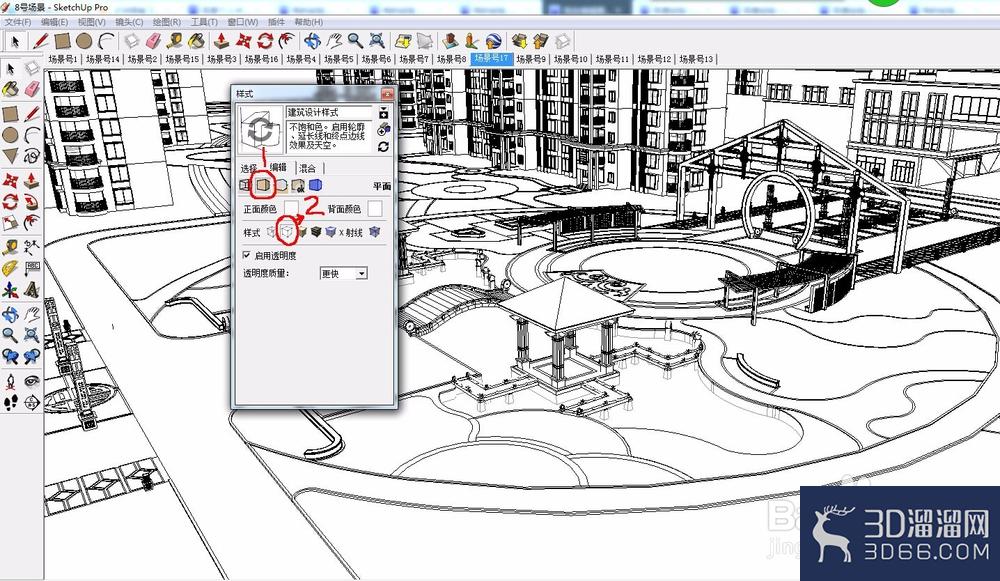Open the Edge settings icon in edit tab
The height and width of the screenshot is (581, 1000).
pos(244,186)
